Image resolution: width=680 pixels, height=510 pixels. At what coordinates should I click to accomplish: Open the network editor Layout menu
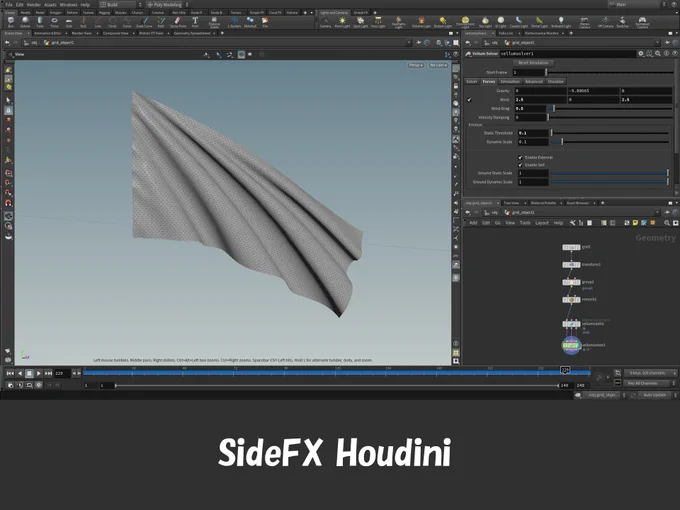point(542,223)
